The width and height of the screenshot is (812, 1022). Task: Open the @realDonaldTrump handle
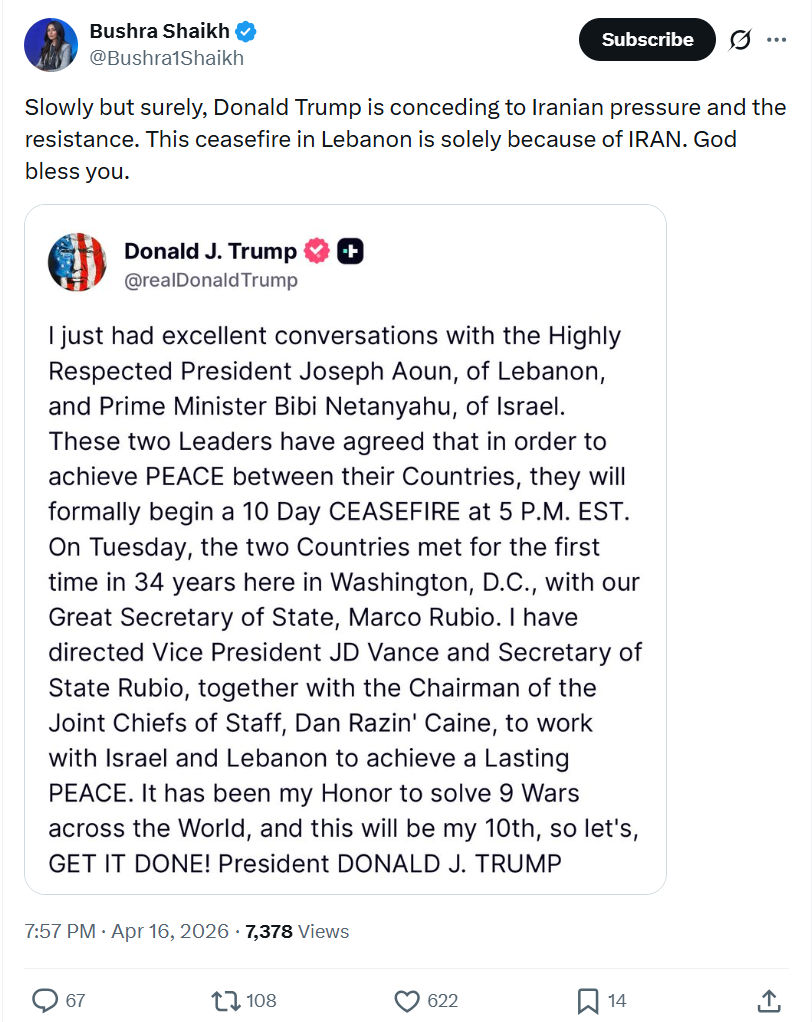point(210,280)
